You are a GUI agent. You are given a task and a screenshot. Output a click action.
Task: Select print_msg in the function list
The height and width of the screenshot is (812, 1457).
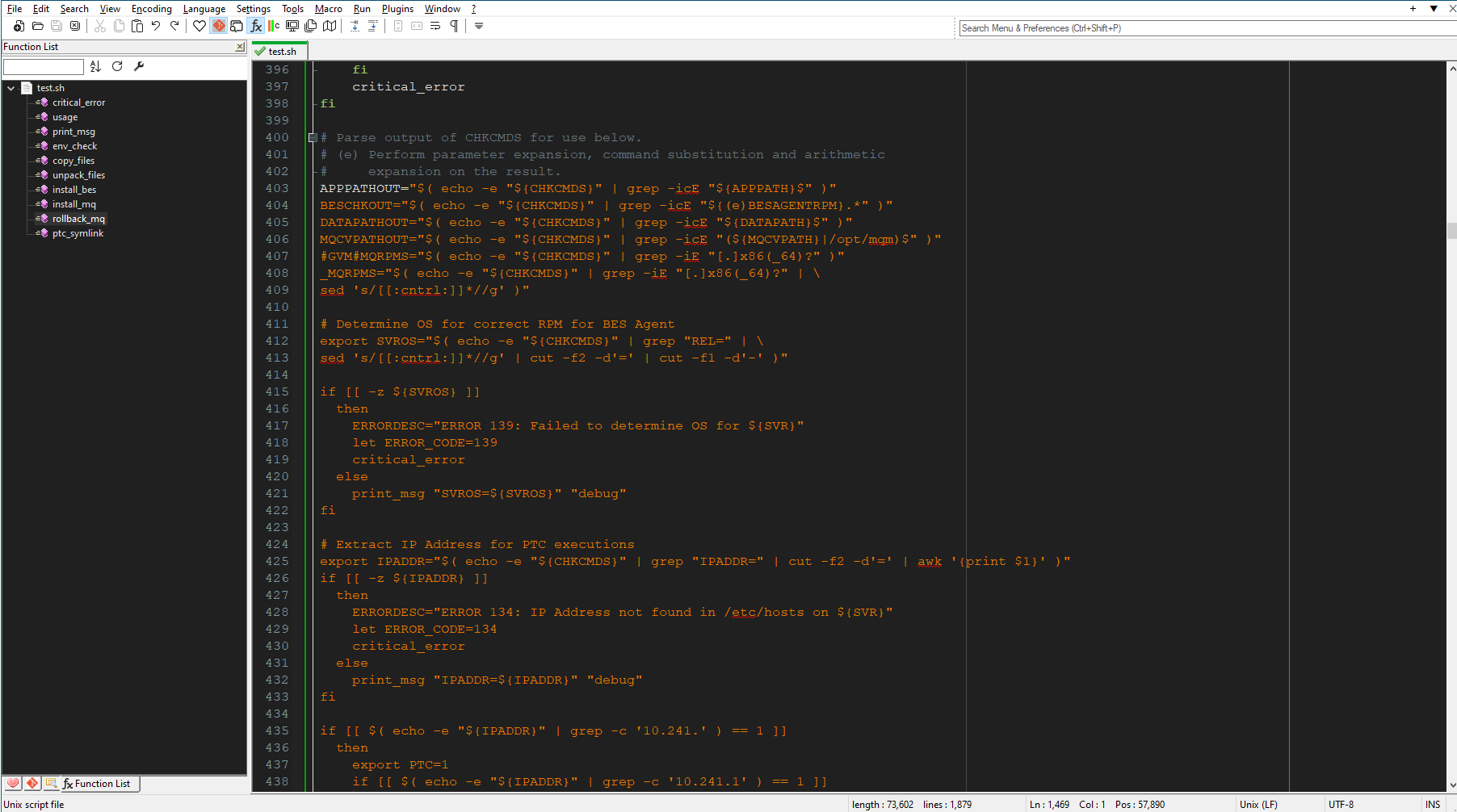[x=73, y=132]
